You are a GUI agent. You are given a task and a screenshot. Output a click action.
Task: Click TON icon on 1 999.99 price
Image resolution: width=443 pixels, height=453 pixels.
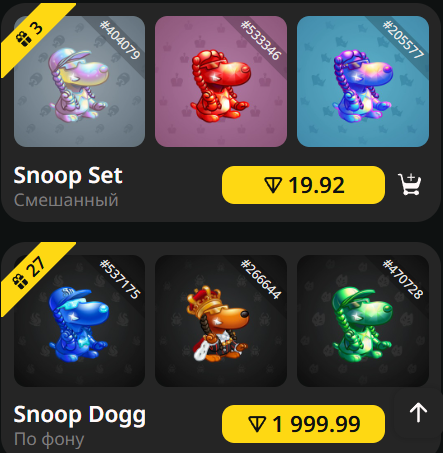(x=257, y=424)
